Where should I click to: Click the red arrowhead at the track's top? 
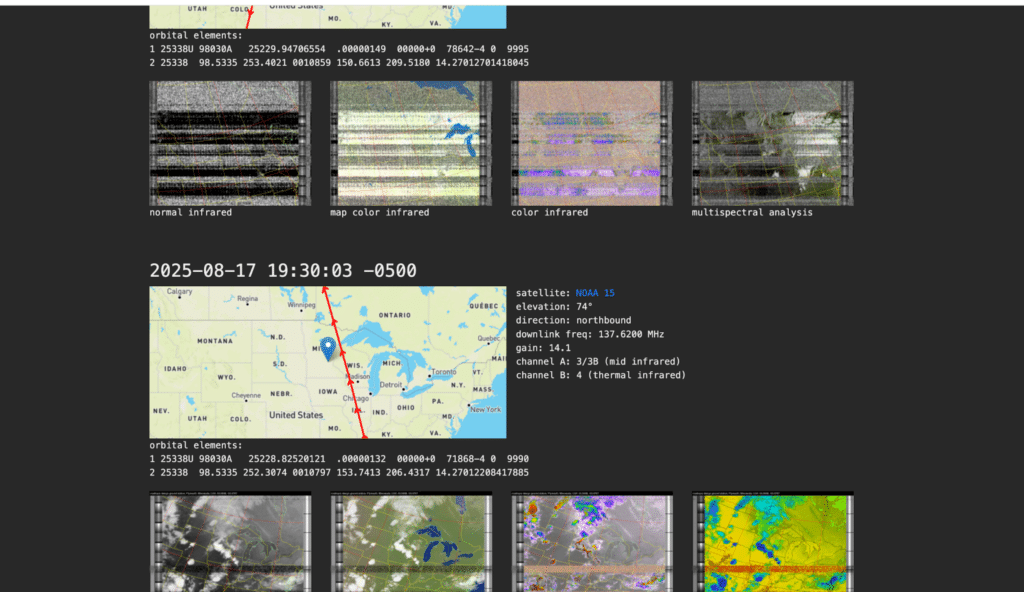coord(325,290)
